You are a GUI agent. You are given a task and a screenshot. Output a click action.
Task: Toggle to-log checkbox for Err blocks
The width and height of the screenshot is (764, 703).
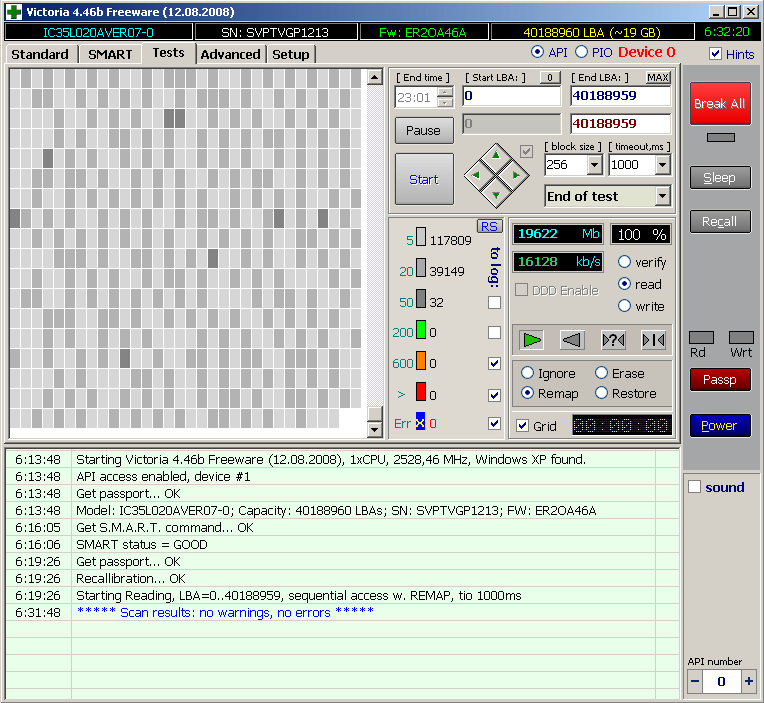[x=494, y=423]
